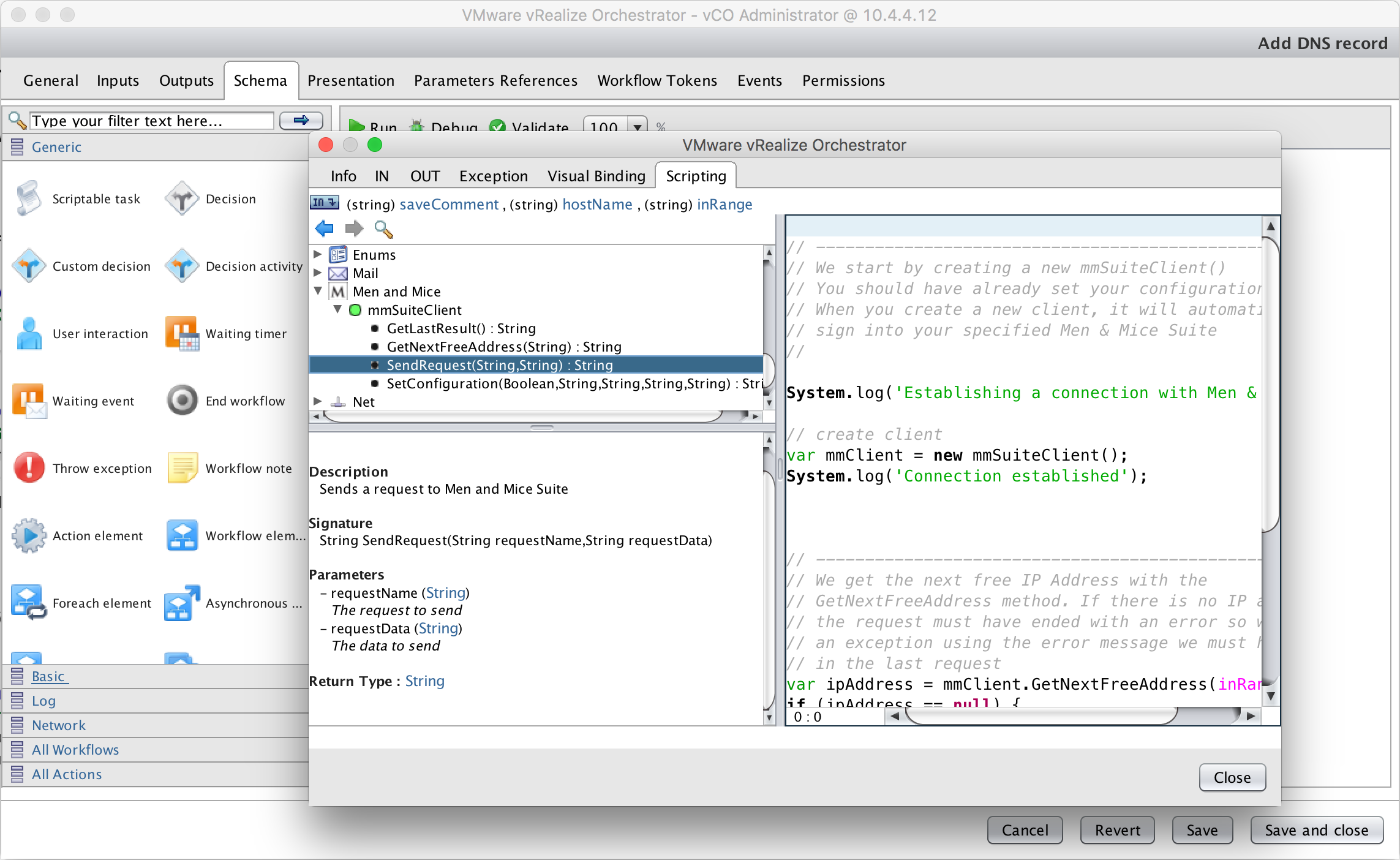Viewport: 1400px width, 860px height.
Task: Expand the Log palette section
Action: (x=43, y=701)
